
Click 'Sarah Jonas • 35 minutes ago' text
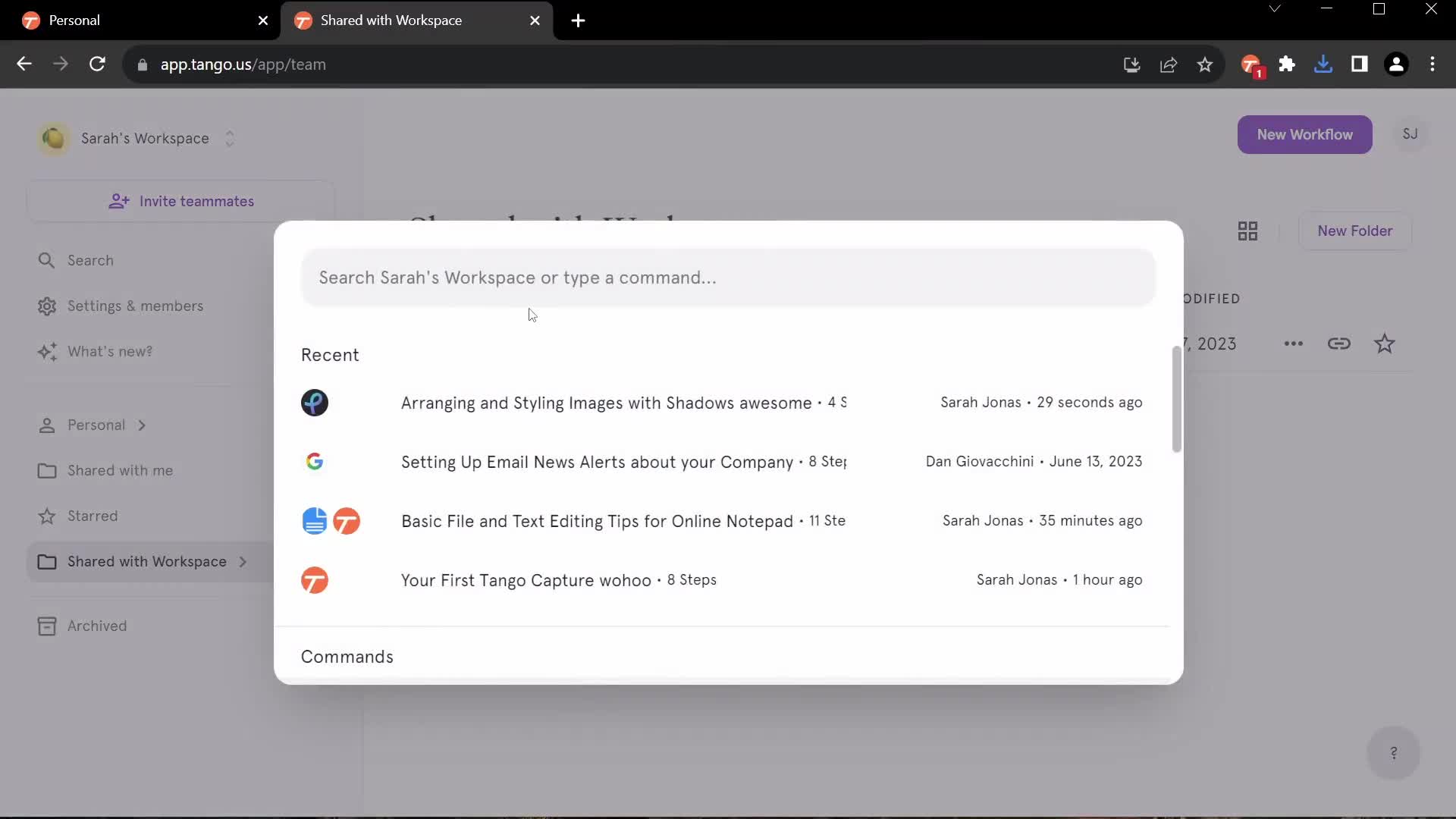[1042, 521]
